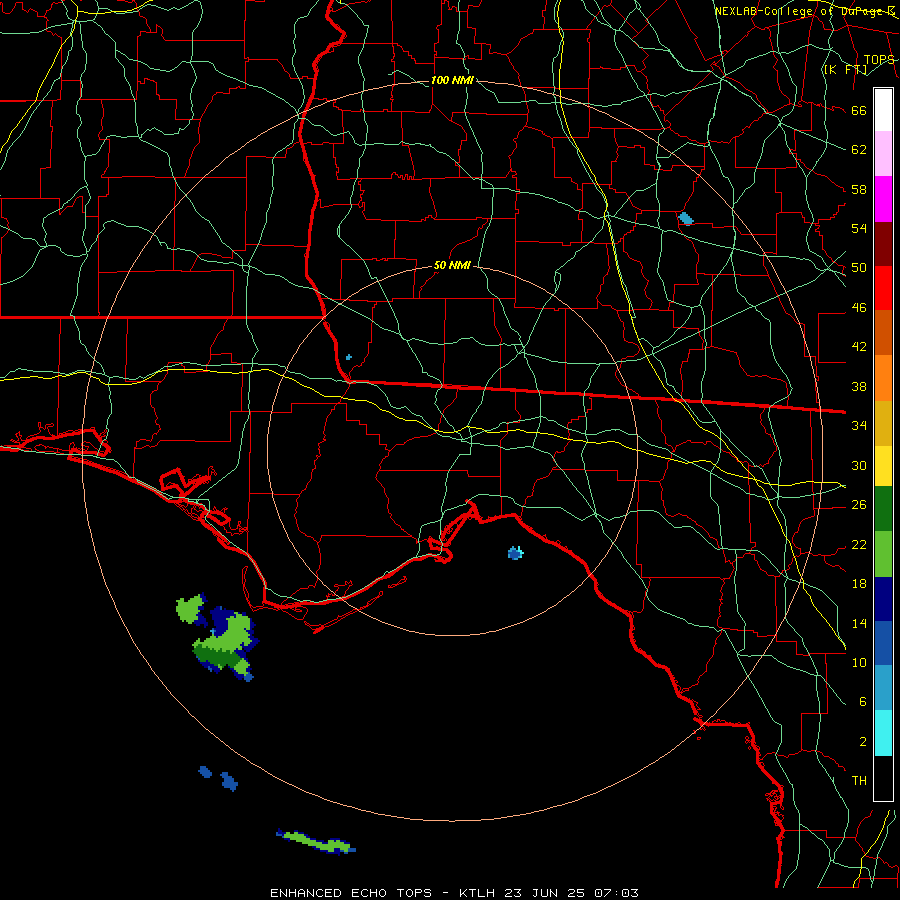The height and width of the screenshot is (900, 900).
Task: Click the "100 NMI" range ring label
Action: click(452, 80)
